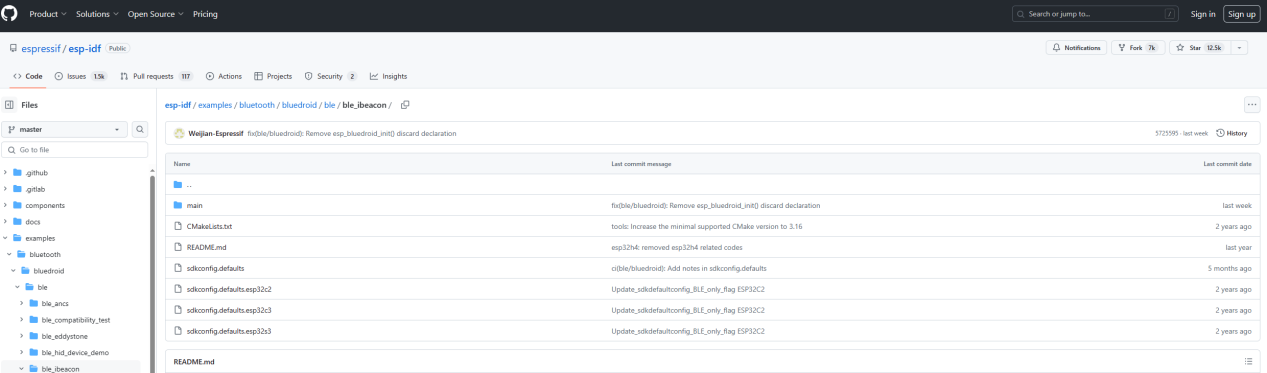The image size is (1267, 373).
Task: Open commit hash 5725595
Action: pyautogui.click(x=1167, y=133)
